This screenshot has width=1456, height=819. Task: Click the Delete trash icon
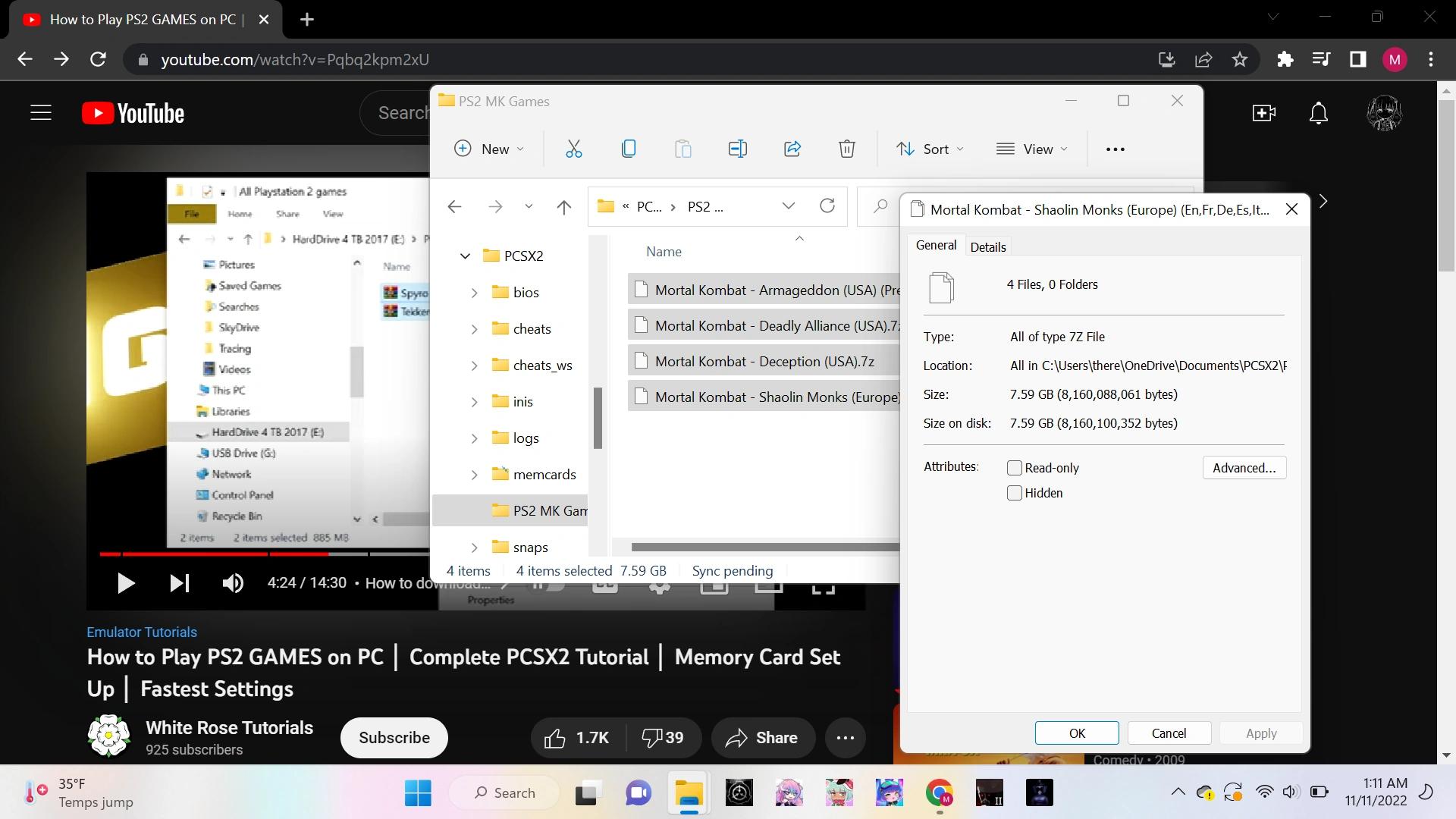[847, 149]
